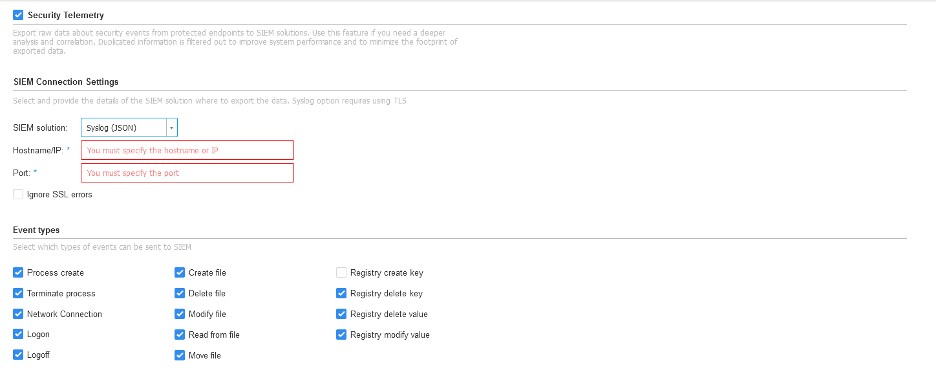Viewport: 936px width, 374px height.
Task: Toggle Network Connection checkbox
Action: [18, 314]
